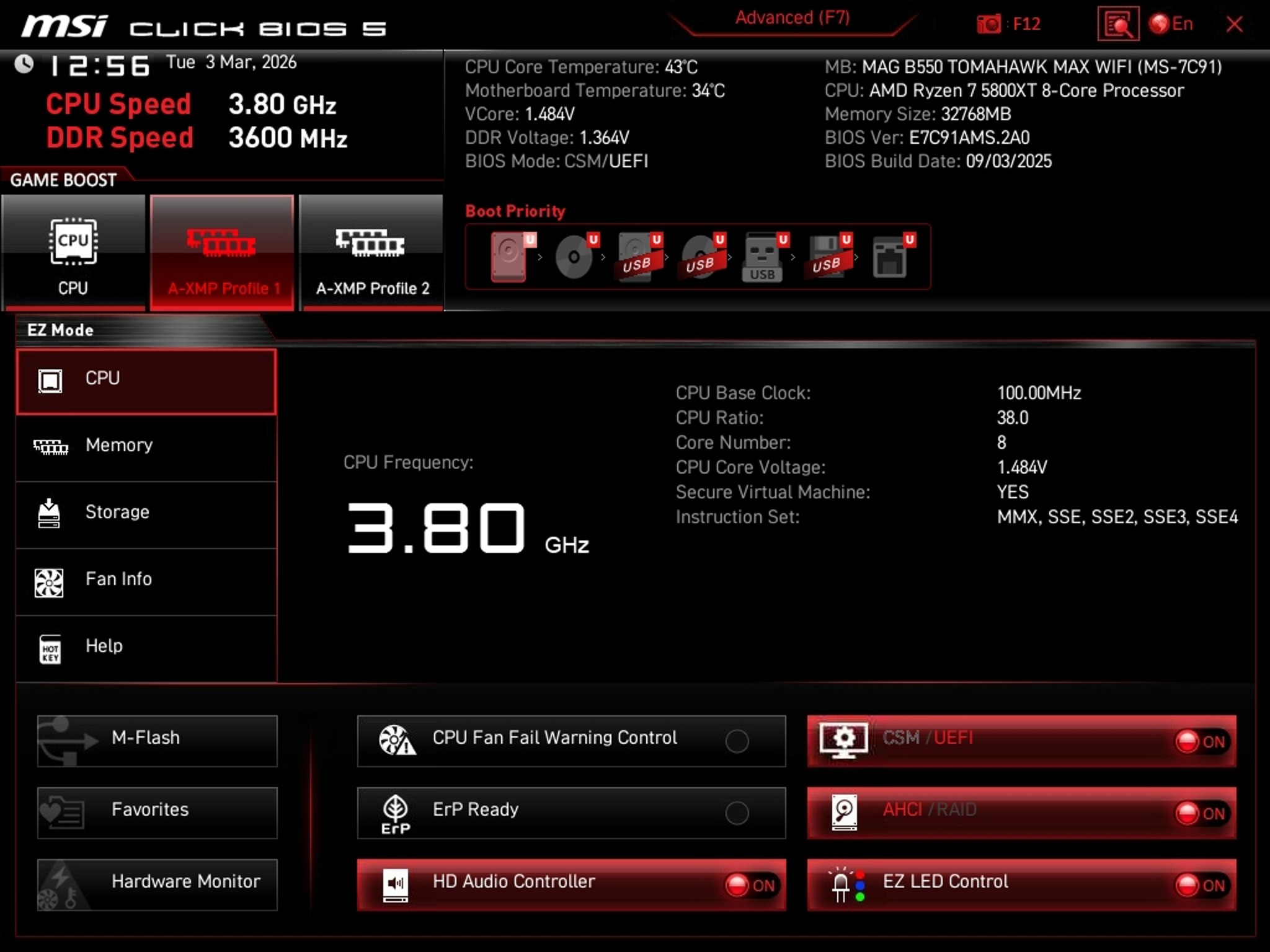Click the CPU Core Temperature 43°C reading
Viewport: 1270px width, 952px height.
coord(581,67)
